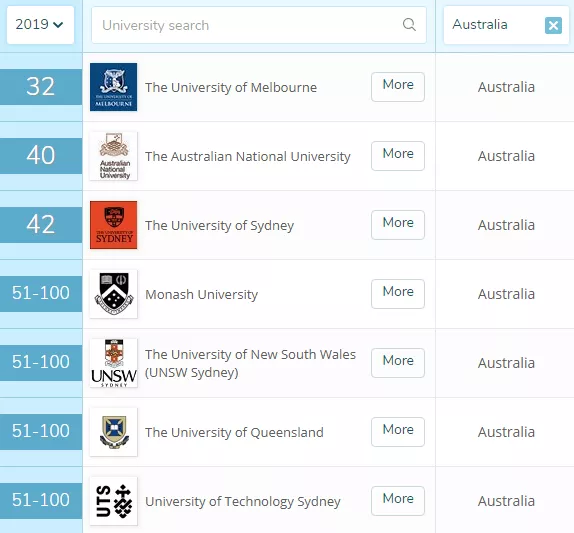Open University of Technology Sydney name link
Viewport: 574px width, 533px height.
click(243, 502)
